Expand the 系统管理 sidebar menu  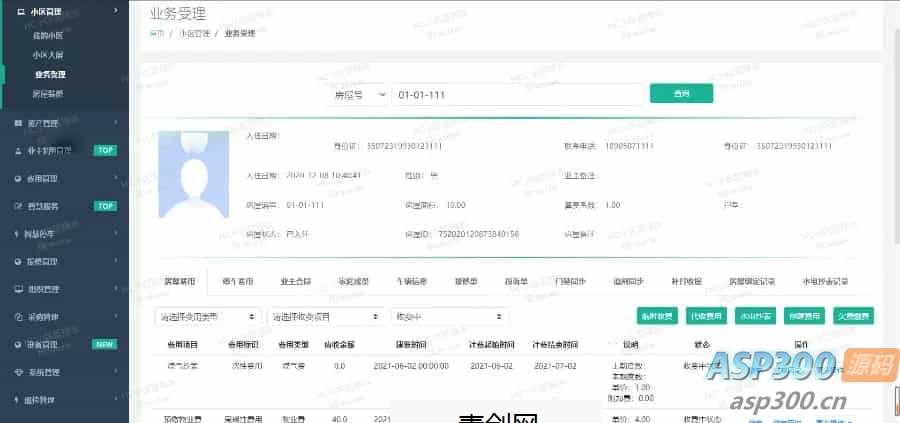(x=116, y=372)
